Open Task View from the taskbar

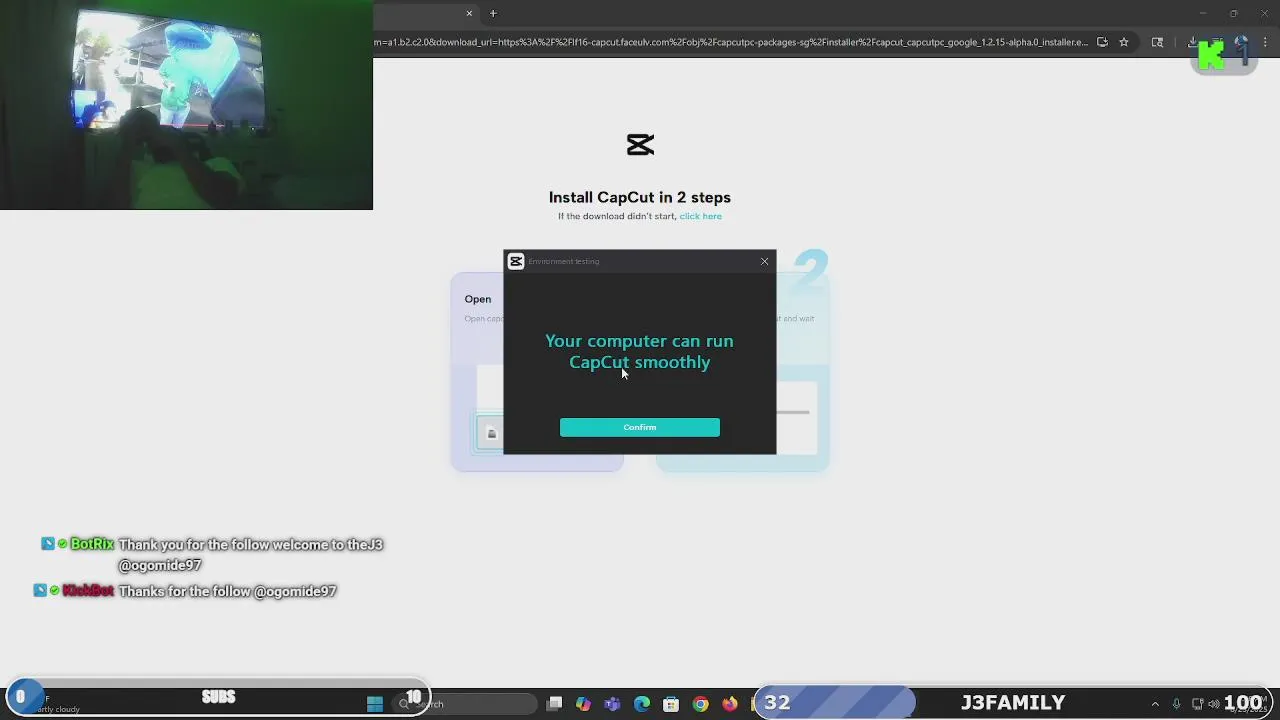(555, 704)
